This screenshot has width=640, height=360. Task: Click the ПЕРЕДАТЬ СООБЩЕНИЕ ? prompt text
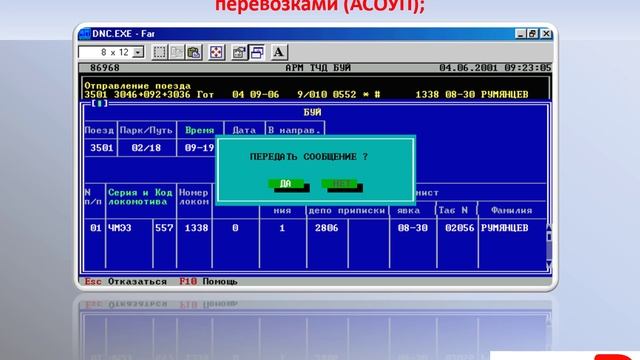(309, 157)
